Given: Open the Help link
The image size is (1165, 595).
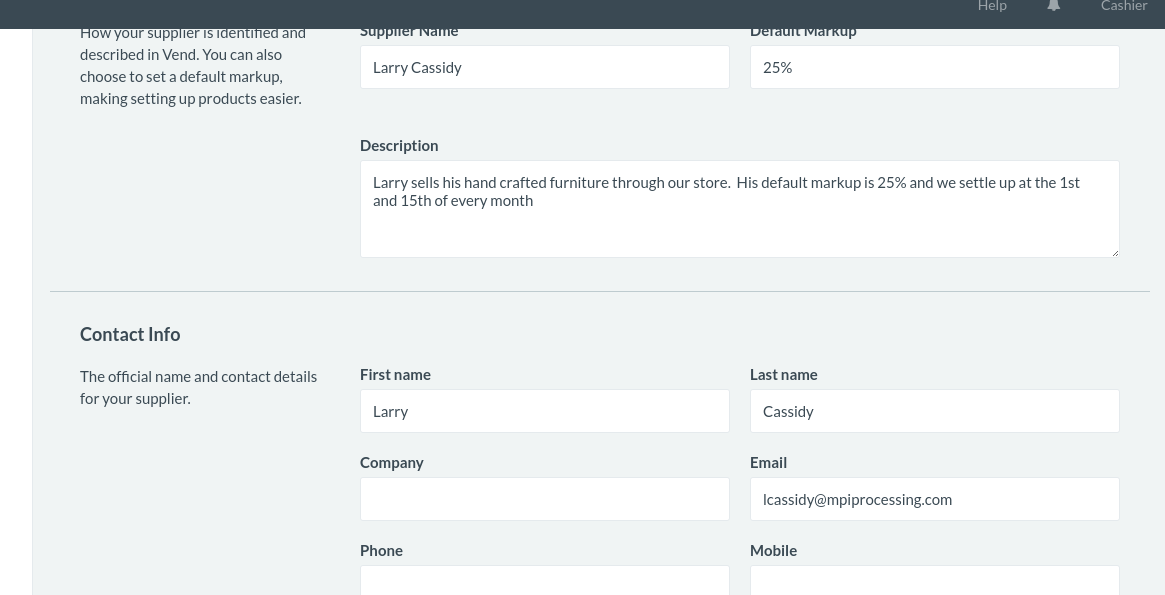Looking at the screenshot, I should pyautogui.click(x=992, y=6).
